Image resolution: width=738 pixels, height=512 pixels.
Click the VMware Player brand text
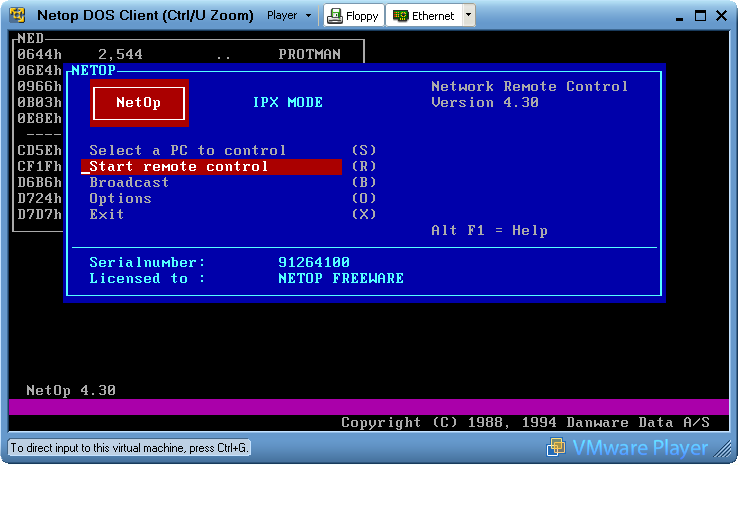(640, 448)
